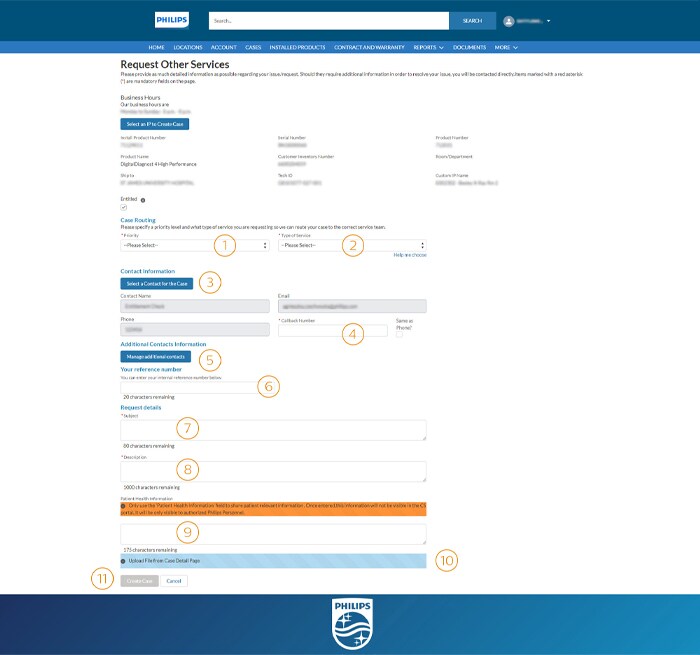Go to the Cases tab
The image size is (700, 655).
pos(253,47)
